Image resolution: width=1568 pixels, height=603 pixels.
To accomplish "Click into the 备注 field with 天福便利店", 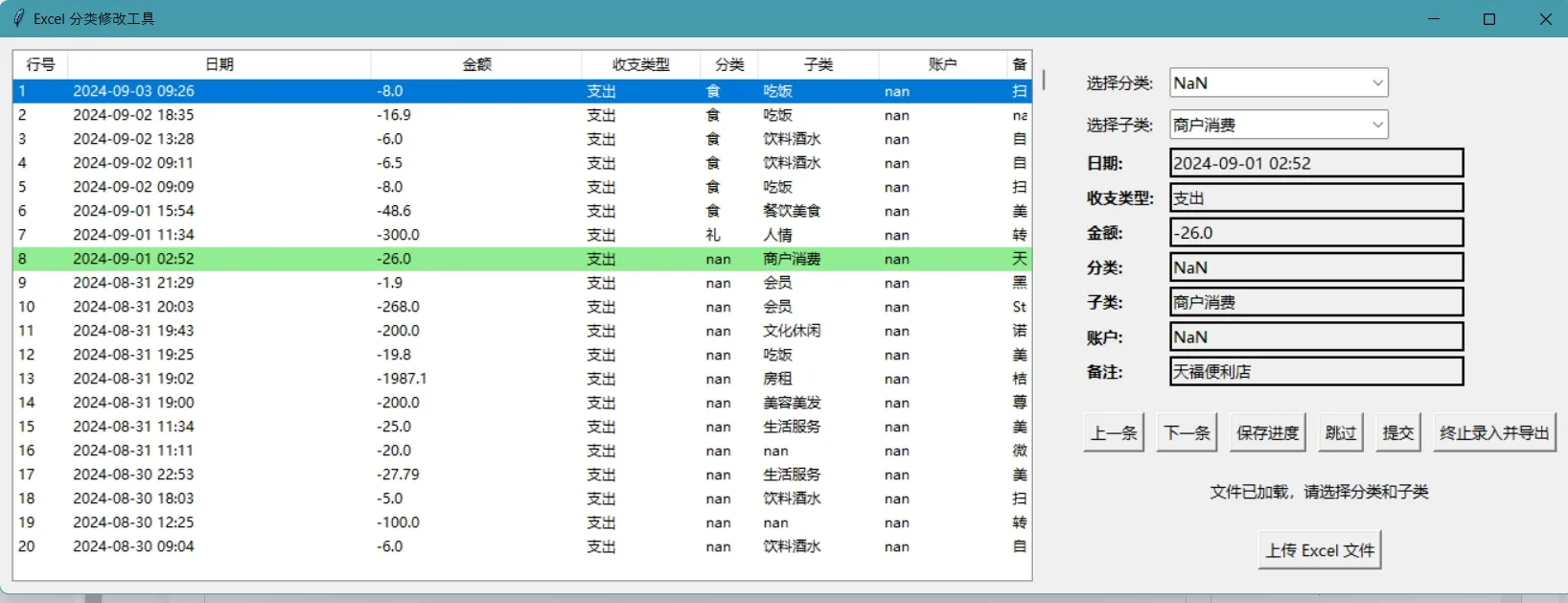I will 1316,372.
